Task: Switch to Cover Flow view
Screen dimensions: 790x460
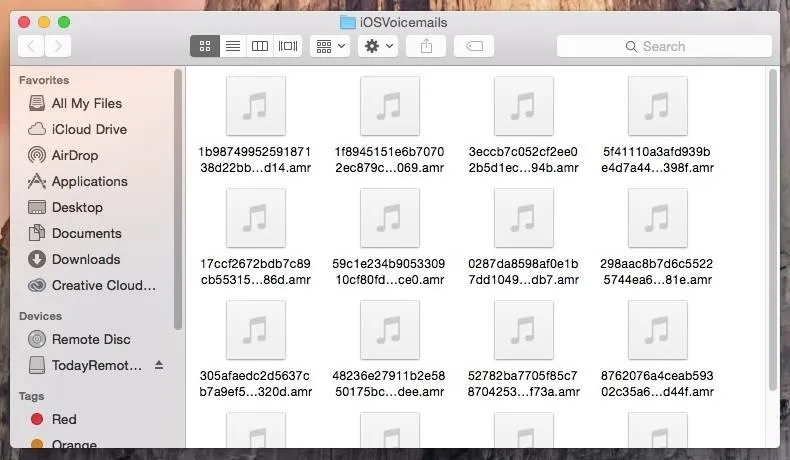Action: pos(288,46)
